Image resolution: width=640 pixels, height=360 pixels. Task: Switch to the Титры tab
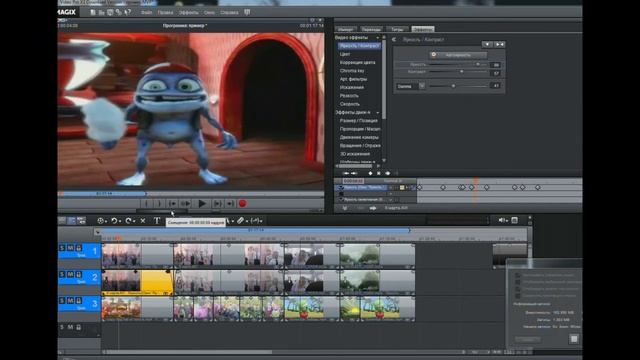397,29
